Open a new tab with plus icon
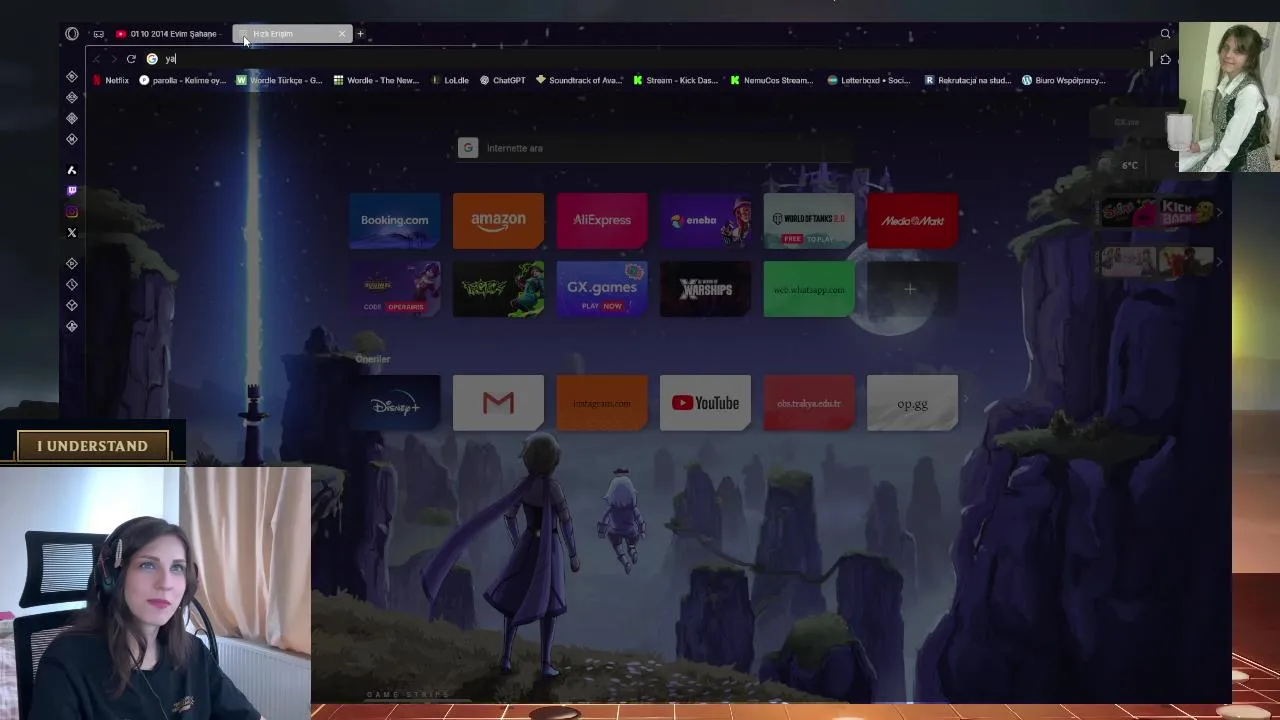 [x=360, y=34]
